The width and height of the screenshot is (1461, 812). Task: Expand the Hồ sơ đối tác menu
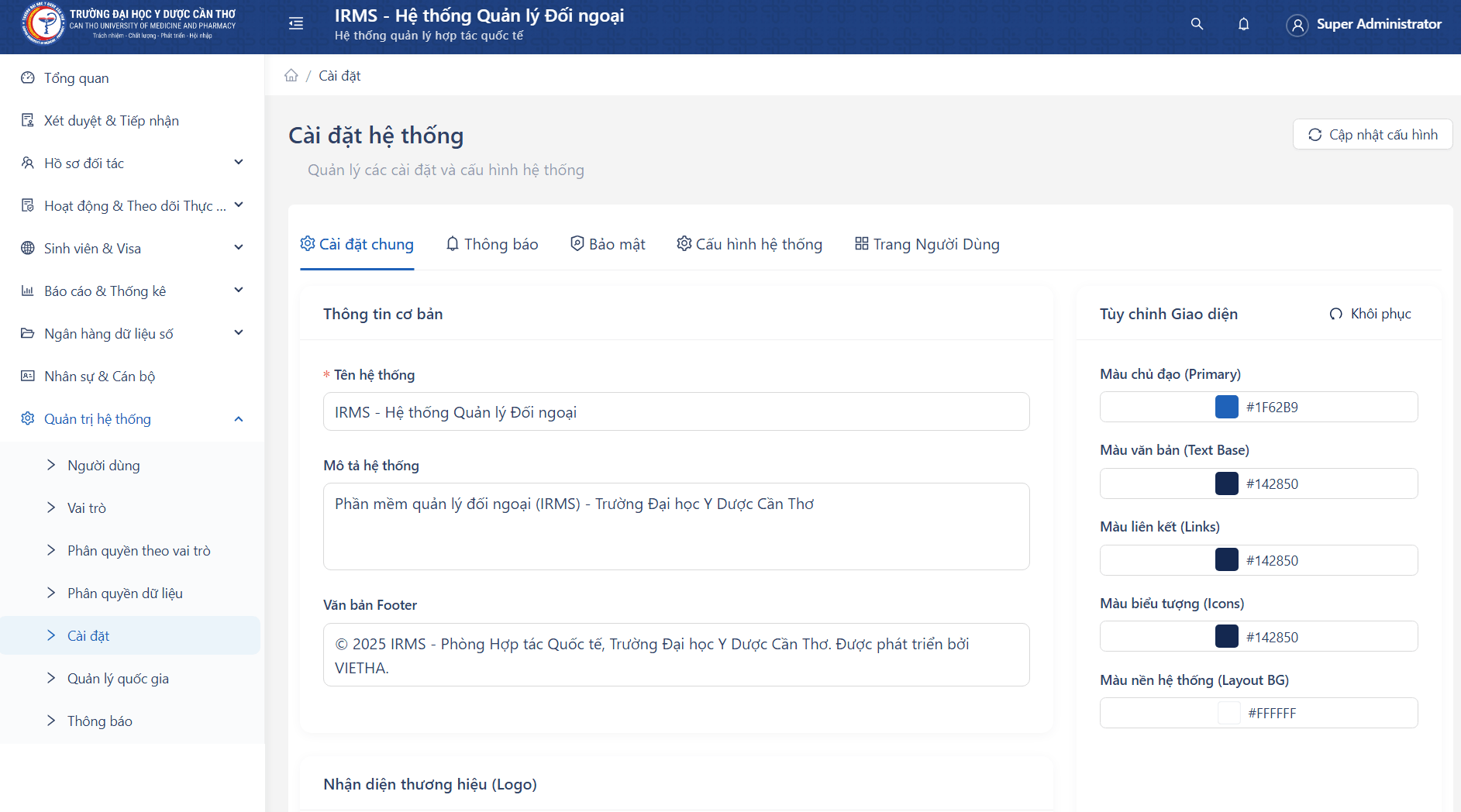pos(238,163)
